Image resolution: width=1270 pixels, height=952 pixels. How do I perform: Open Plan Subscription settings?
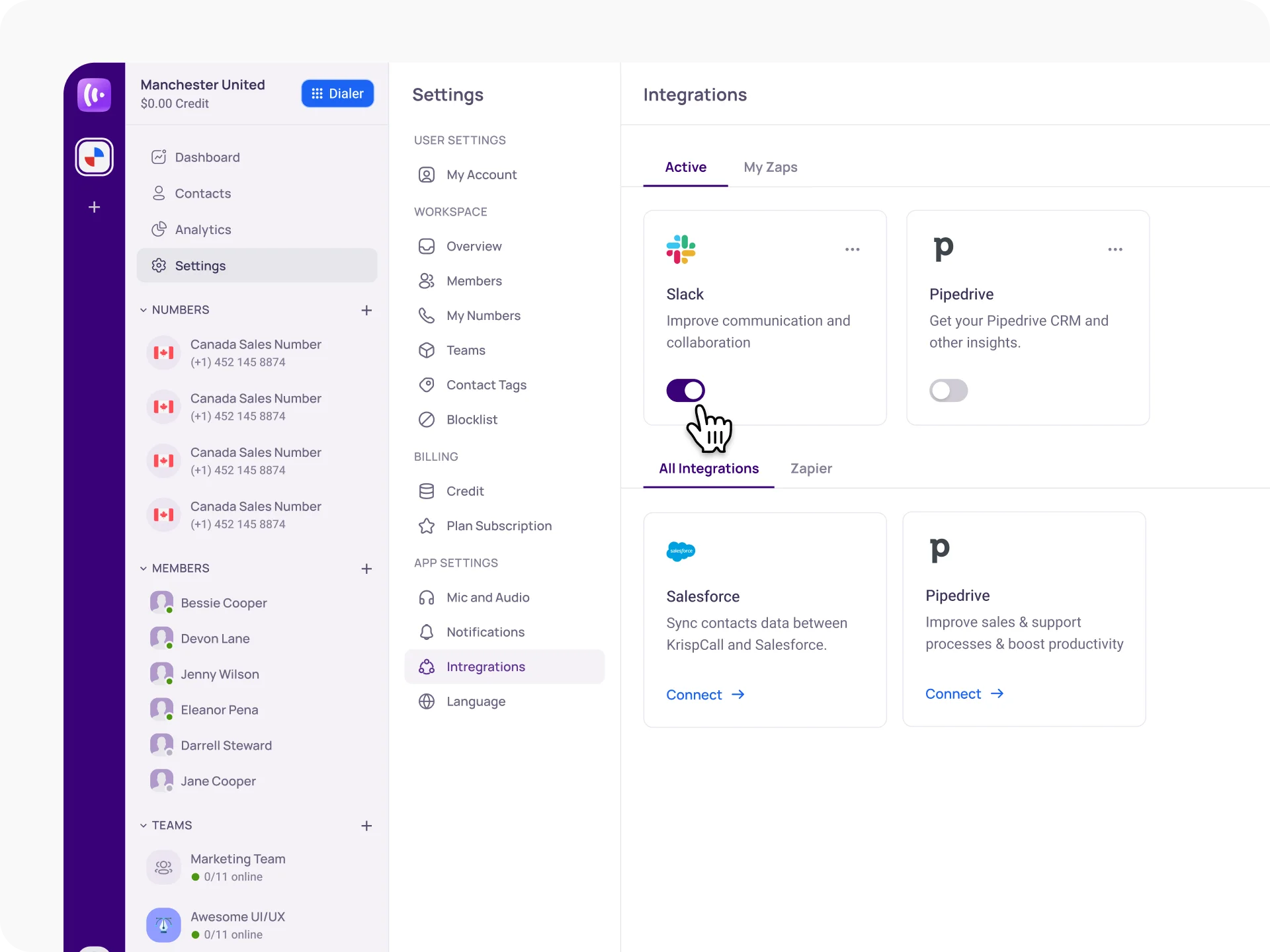(504, 526)
